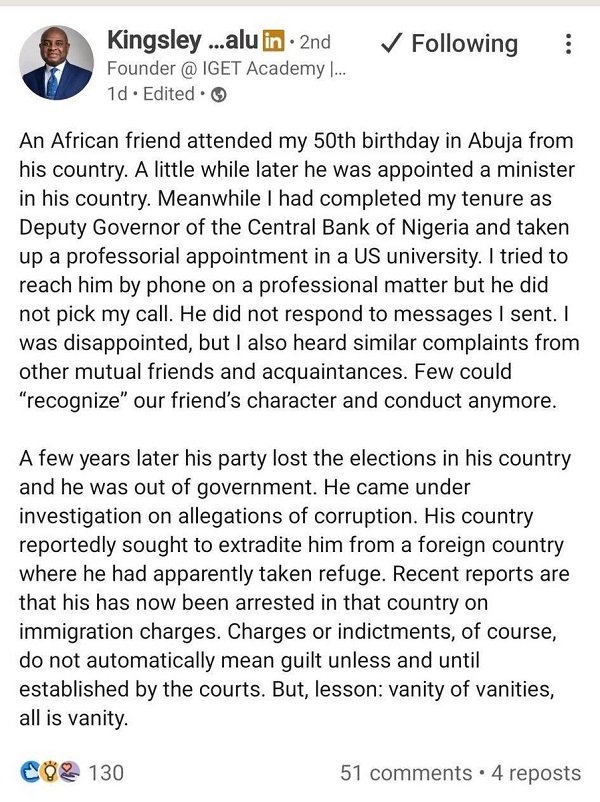Click the Founder @ IGET Academy headline
Image resolution: width=600 pixels, height=802 pixels.
pyautogui.click(x=227, y=69)
